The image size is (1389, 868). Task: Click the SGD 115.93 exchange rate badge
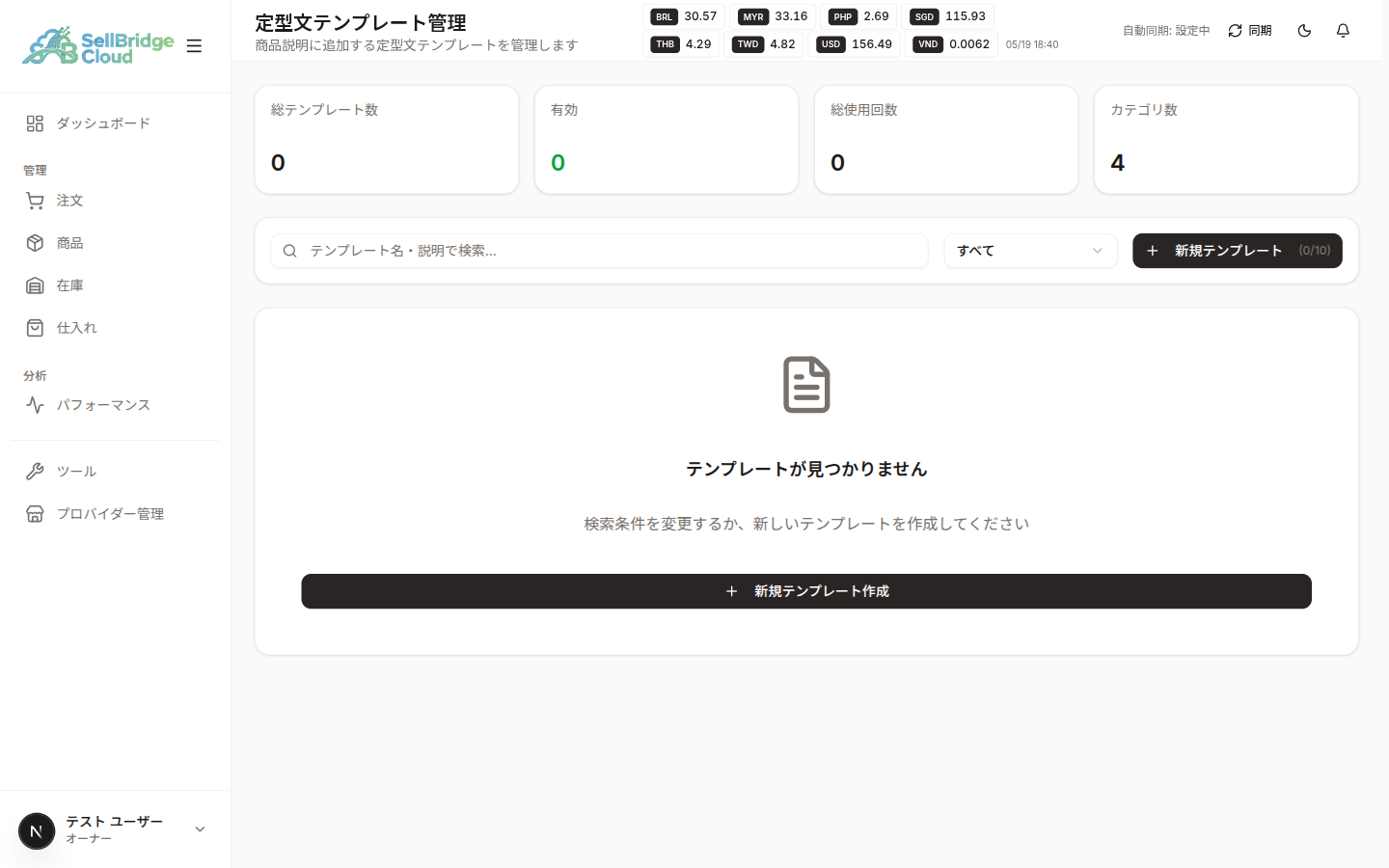(948, 16)
